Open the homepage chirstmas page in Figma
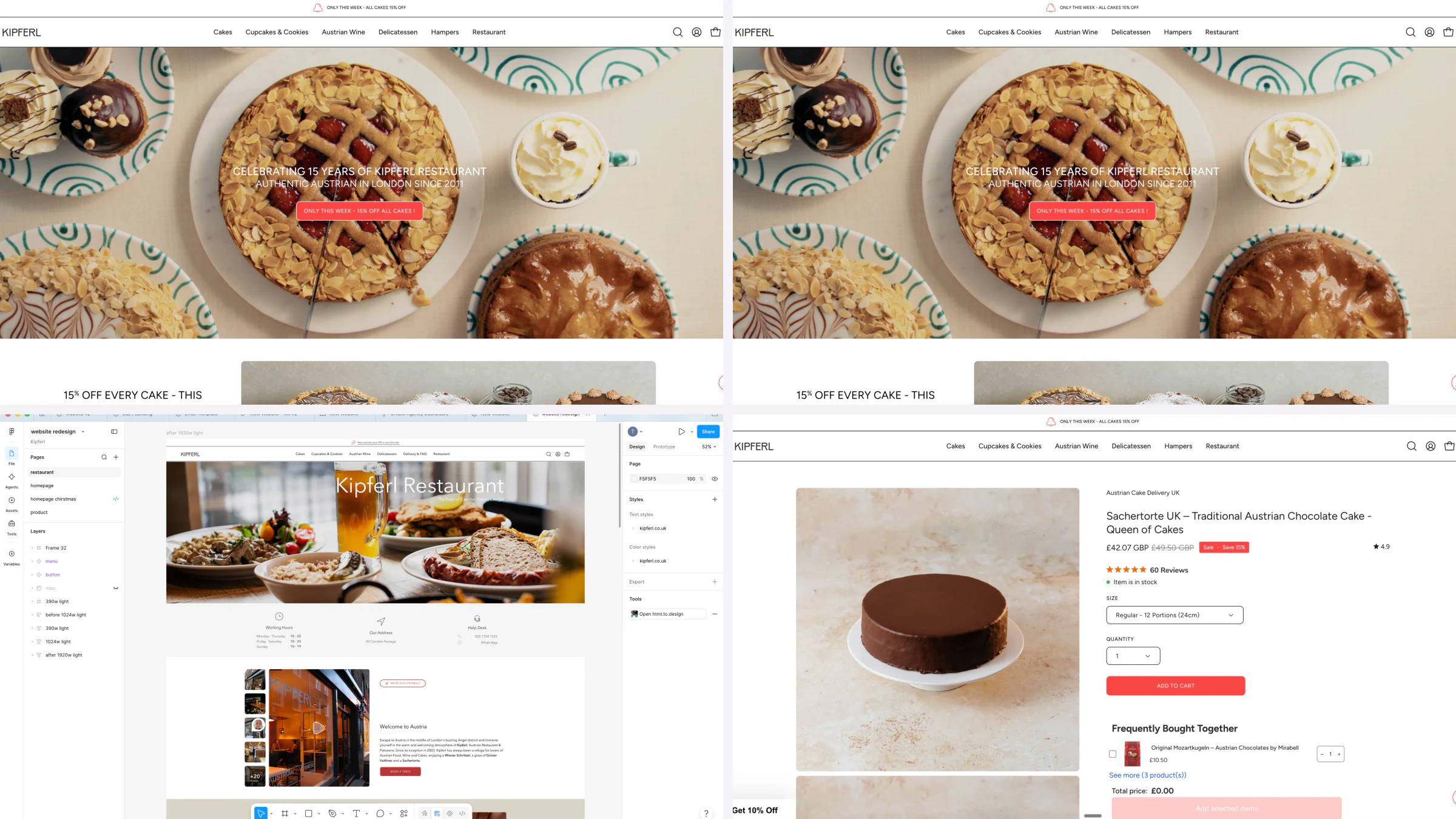Screen dimensions: 1456x819 (53, 499)
